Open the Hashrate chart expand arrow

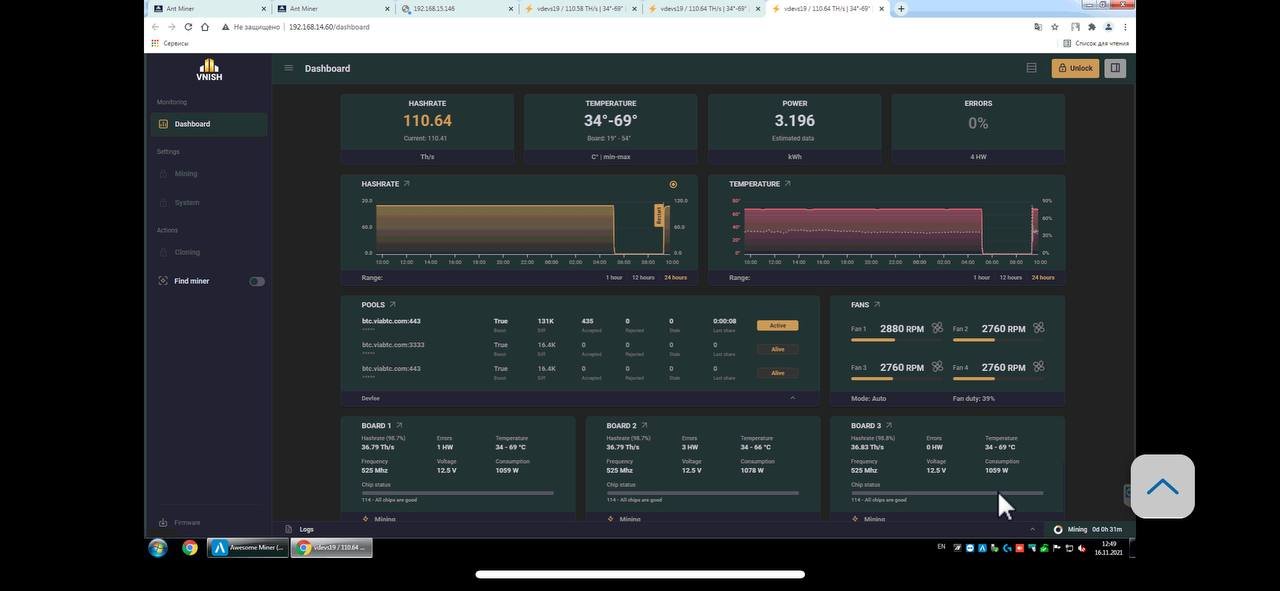[406, 184]
